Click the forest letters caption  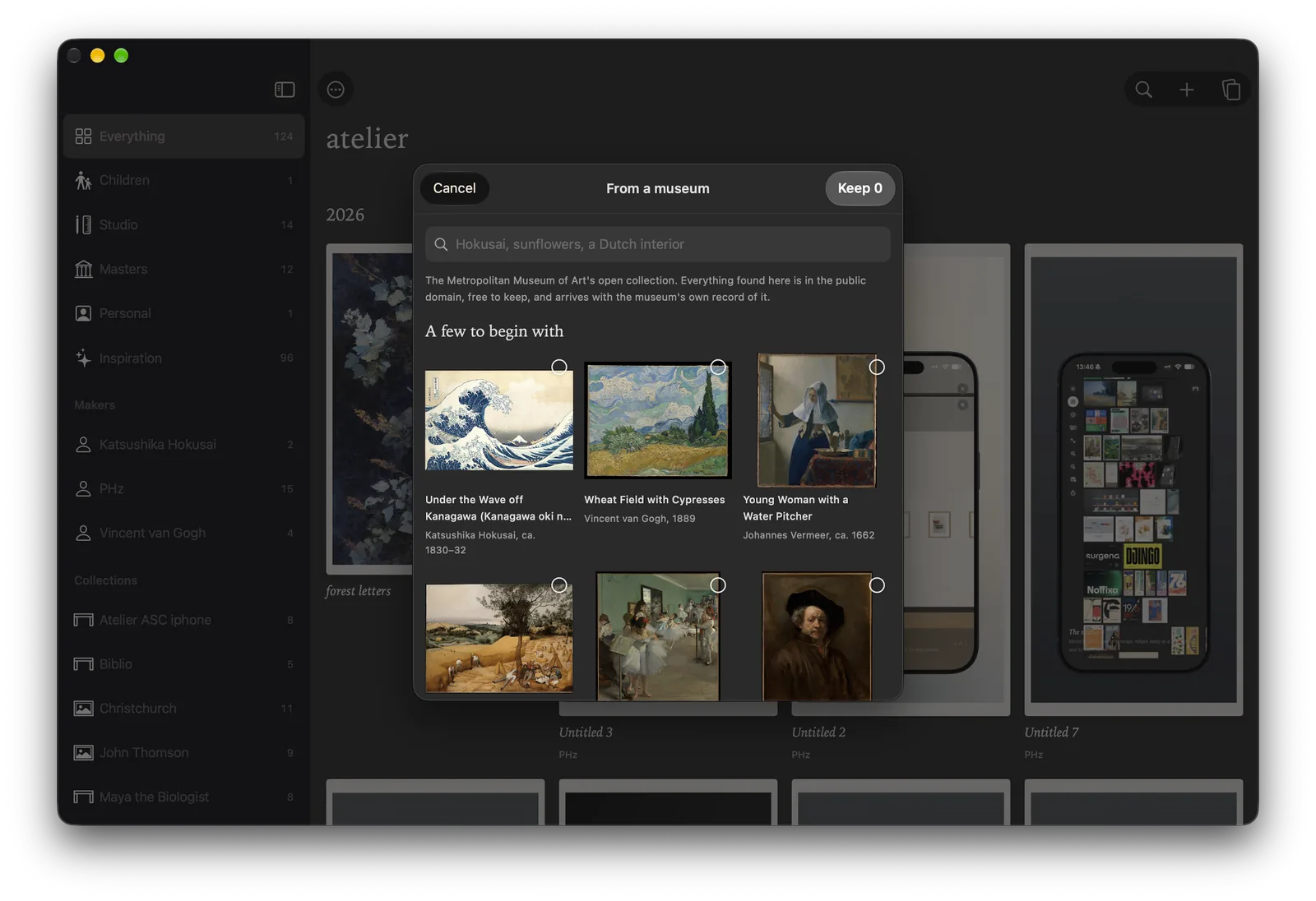358,591
